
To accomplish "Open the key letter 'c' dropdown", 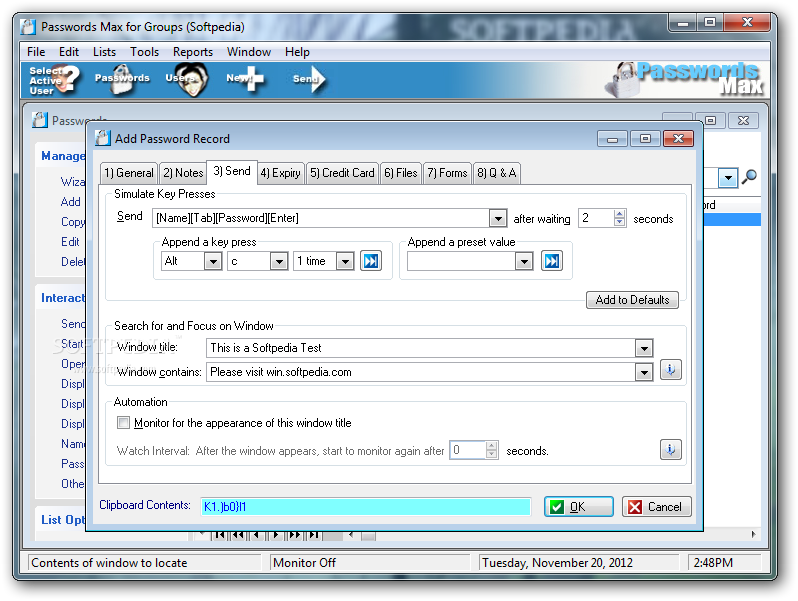I will 279,262.
